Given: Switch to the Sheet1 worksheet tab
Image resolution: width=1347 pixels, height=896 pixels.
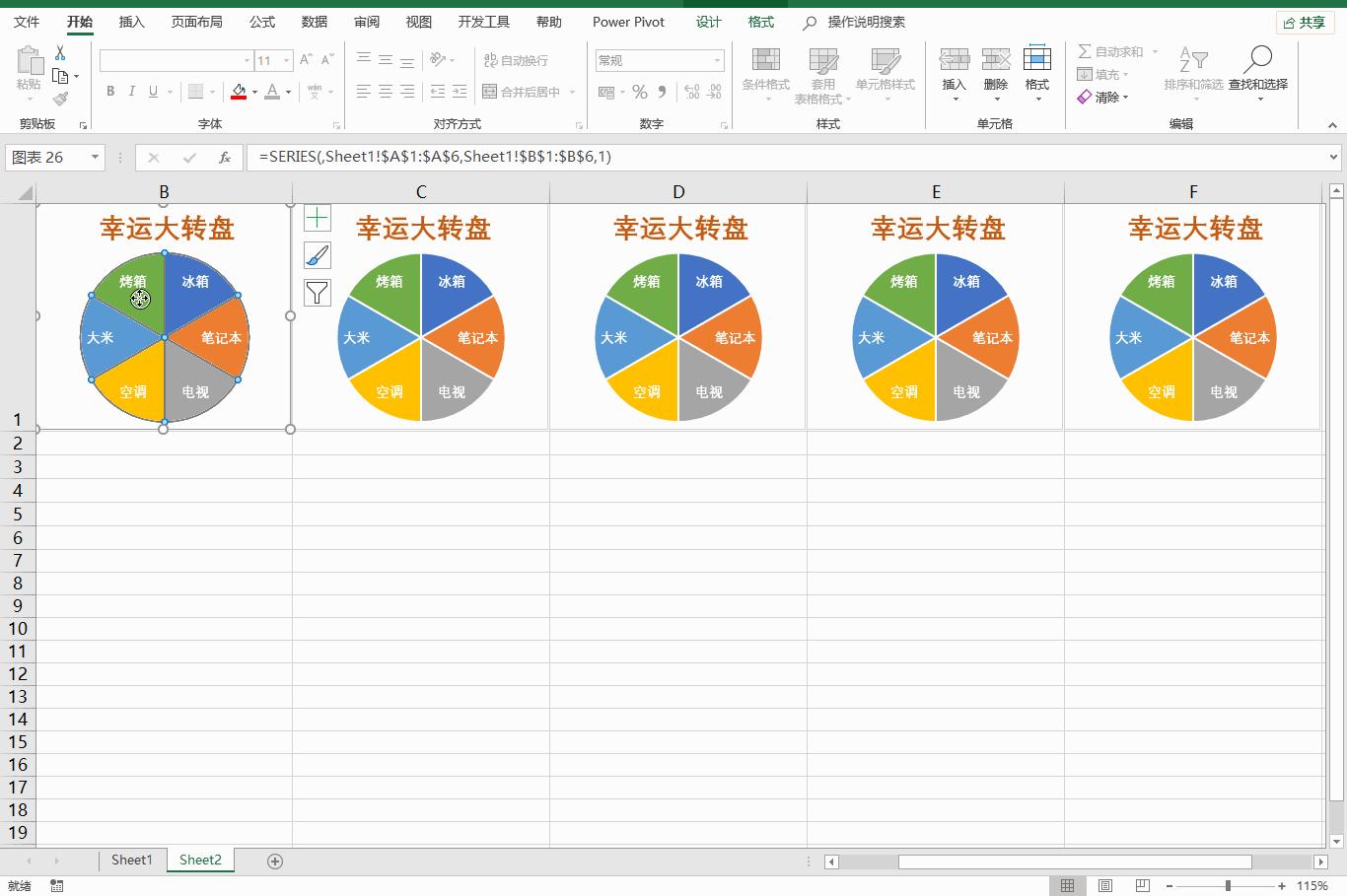Looking at the screenshot, I should coord(131,859).
